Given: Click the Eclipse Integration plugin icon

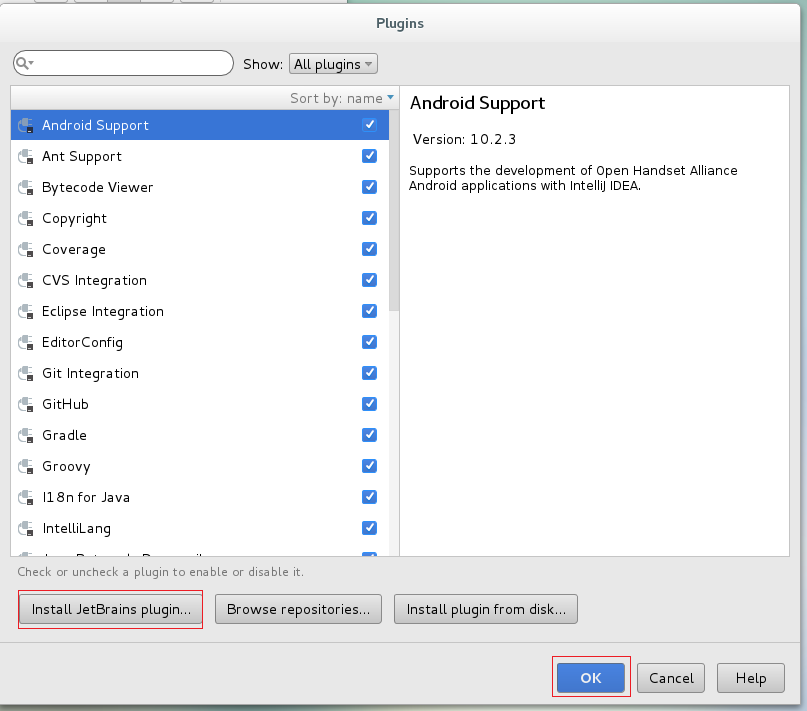Looking at the screenshot, I should click(26, 311).
